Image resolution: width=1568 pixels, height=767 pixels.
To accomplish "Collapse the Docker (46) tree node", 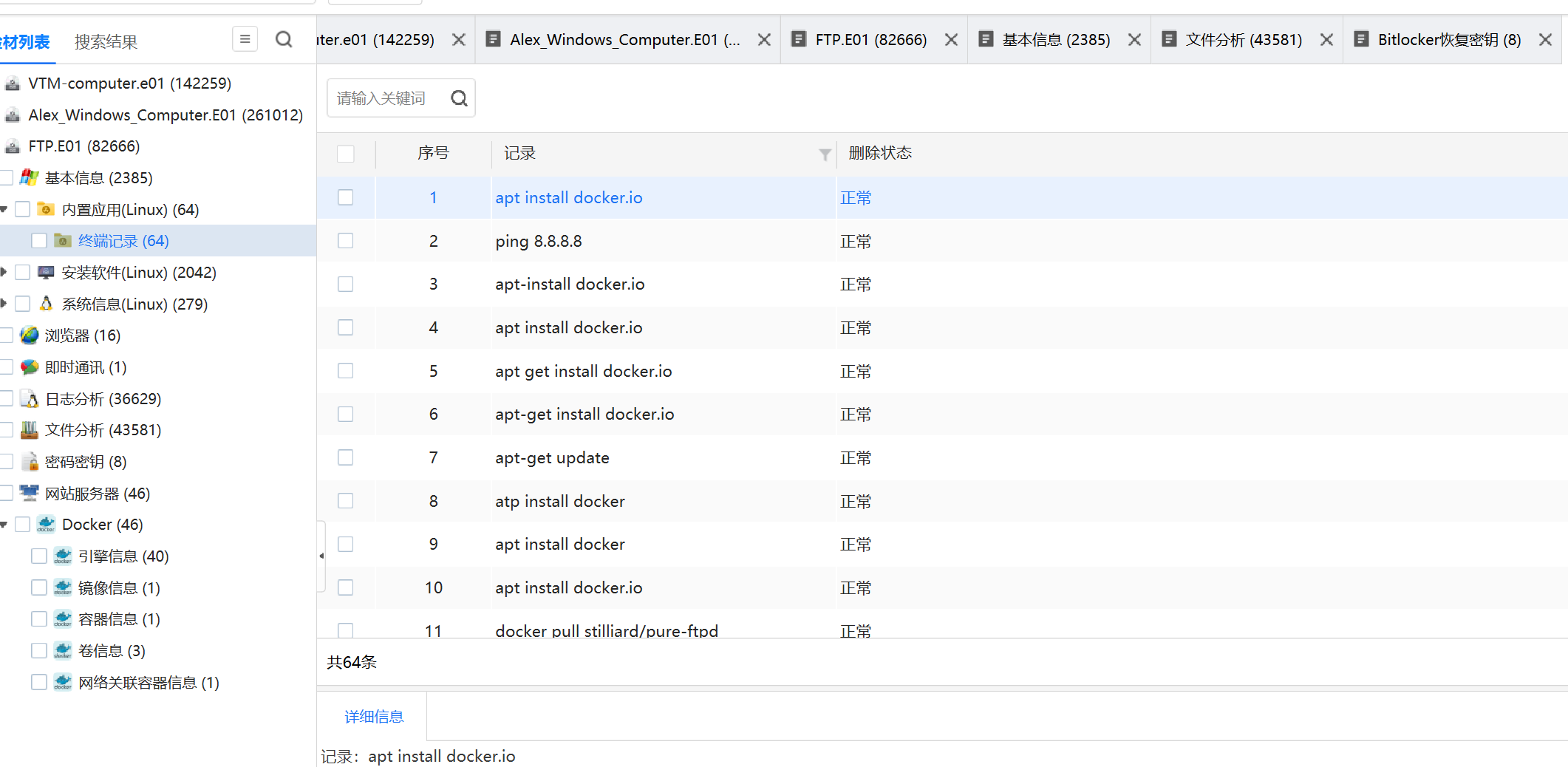I will 4,525.
